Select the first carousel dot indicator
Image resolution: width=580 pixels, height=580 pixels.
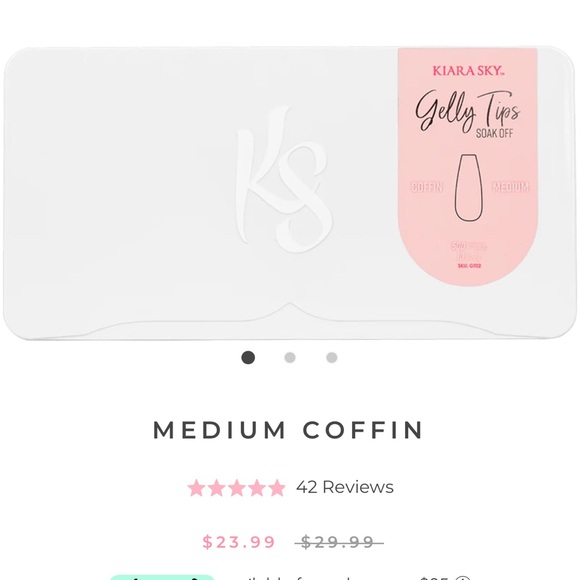[x=248, y=358]
